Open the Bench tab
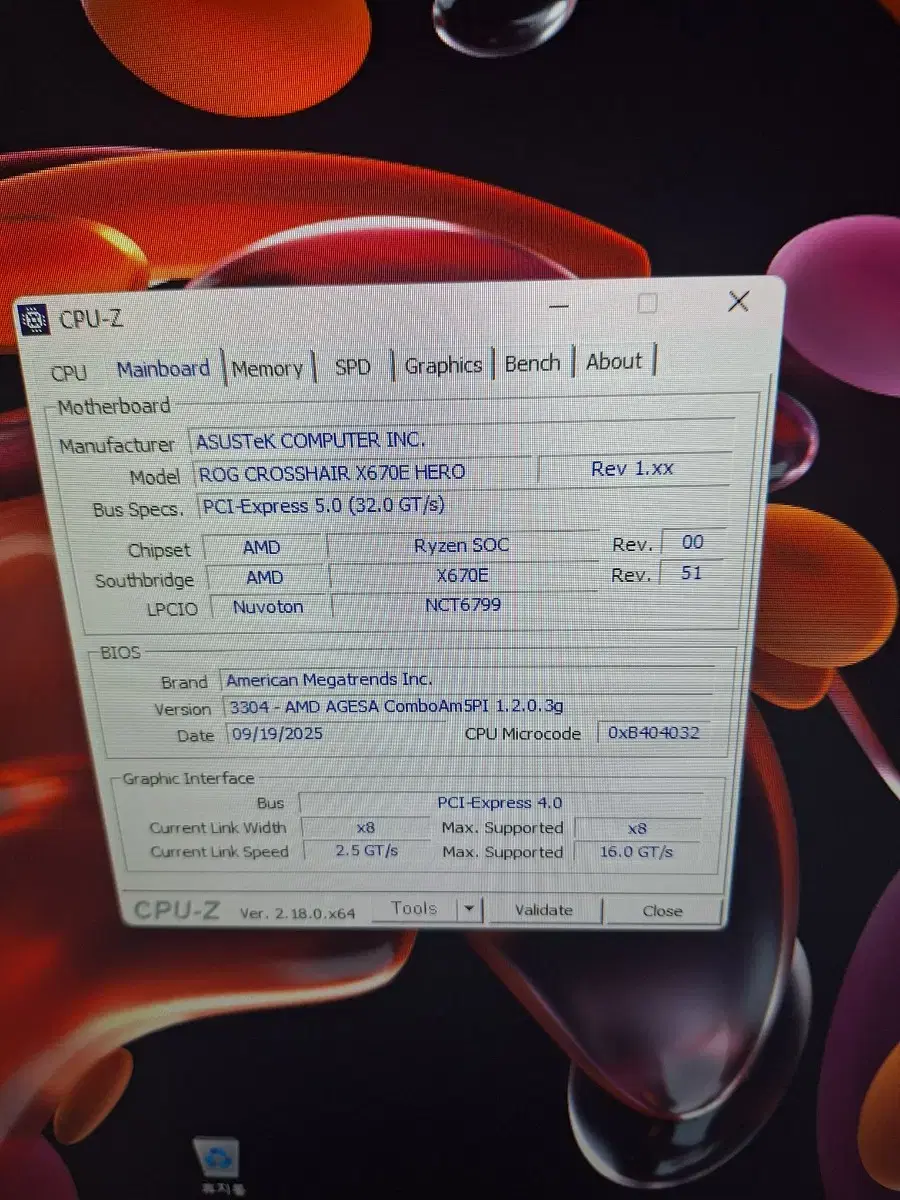Screen dimensions: 900x1200 point(533,363)
